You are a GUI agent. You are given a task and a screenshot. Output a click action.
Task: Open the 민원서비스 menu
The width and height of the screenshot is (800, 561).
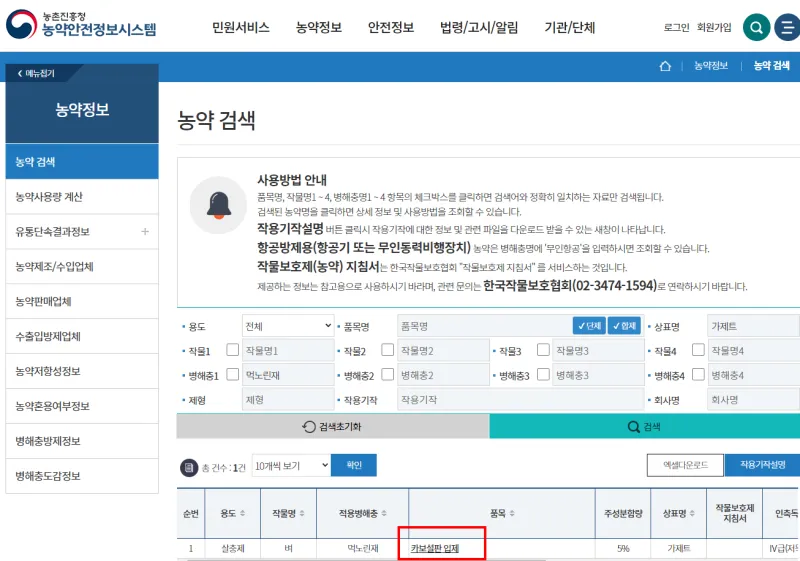pyautogui.click(x=241, y=28)
